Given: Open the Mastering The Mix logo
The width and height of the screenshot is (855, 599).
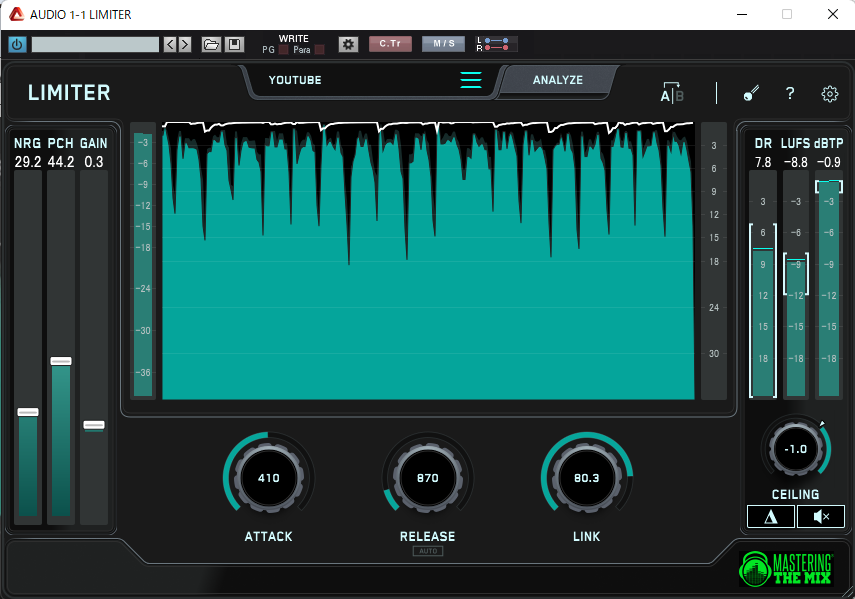Looking at the screenshot, I should [786, 569].
